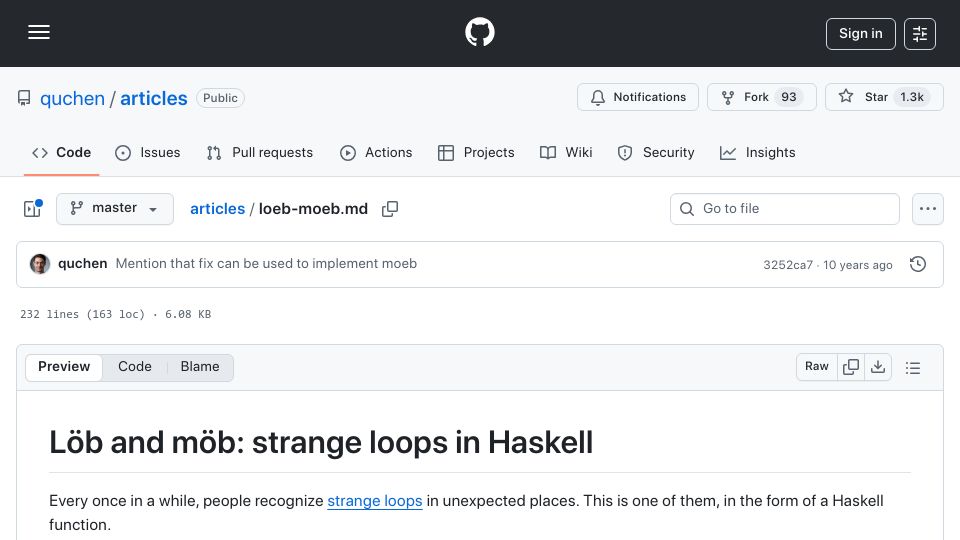Open the hamburger navigation menu
The height and width of the screenshot is (540, 960).
(39, 32)
